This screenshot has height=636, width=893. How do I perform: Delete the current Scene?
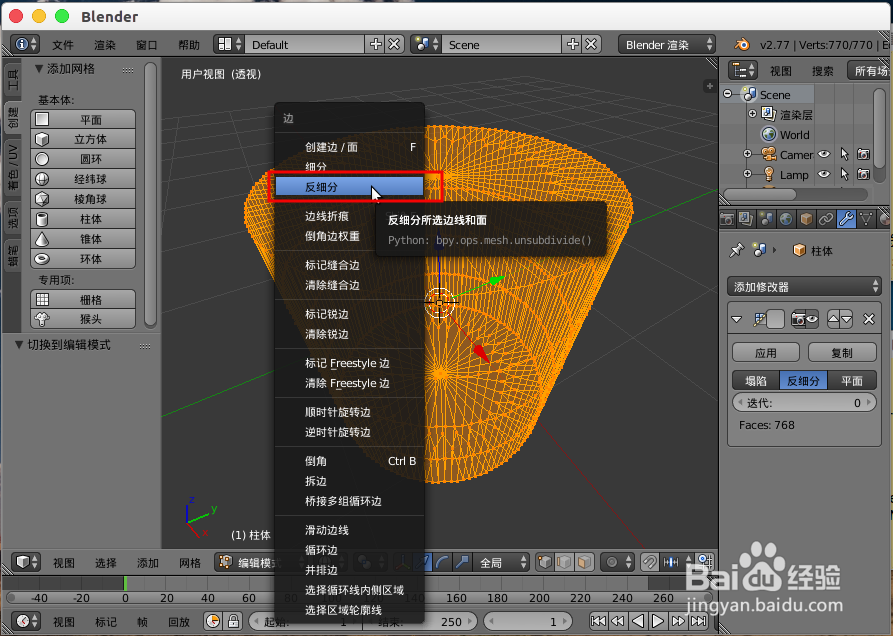coord(591,44)
